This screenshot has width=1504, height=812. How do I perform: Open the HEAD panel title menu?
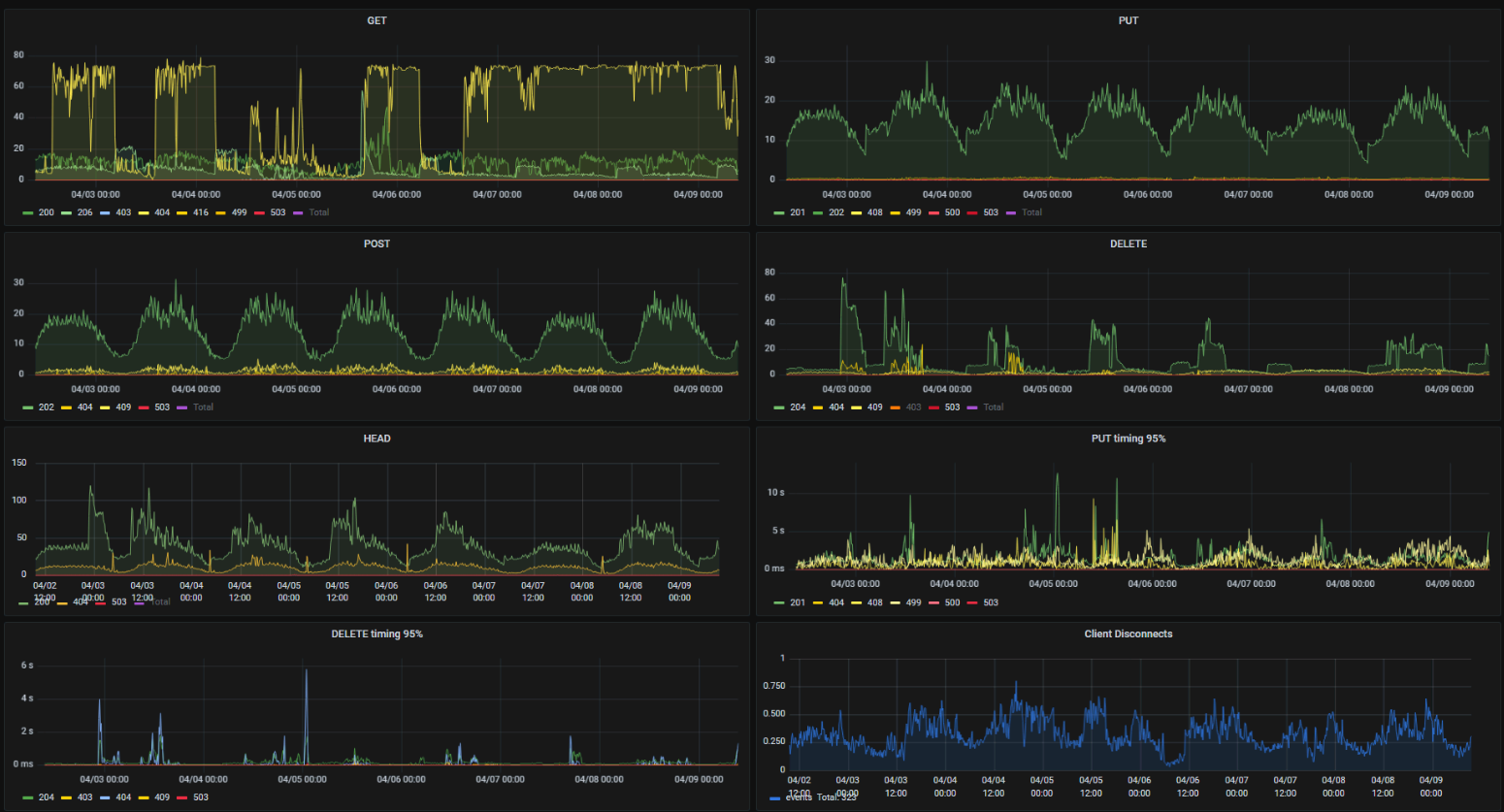[376, 438]
